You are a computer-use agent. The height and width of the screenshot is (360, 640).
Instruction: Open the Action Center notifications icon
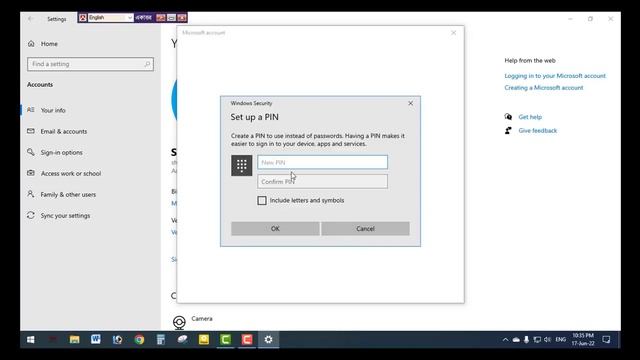[x=607, y=340]
